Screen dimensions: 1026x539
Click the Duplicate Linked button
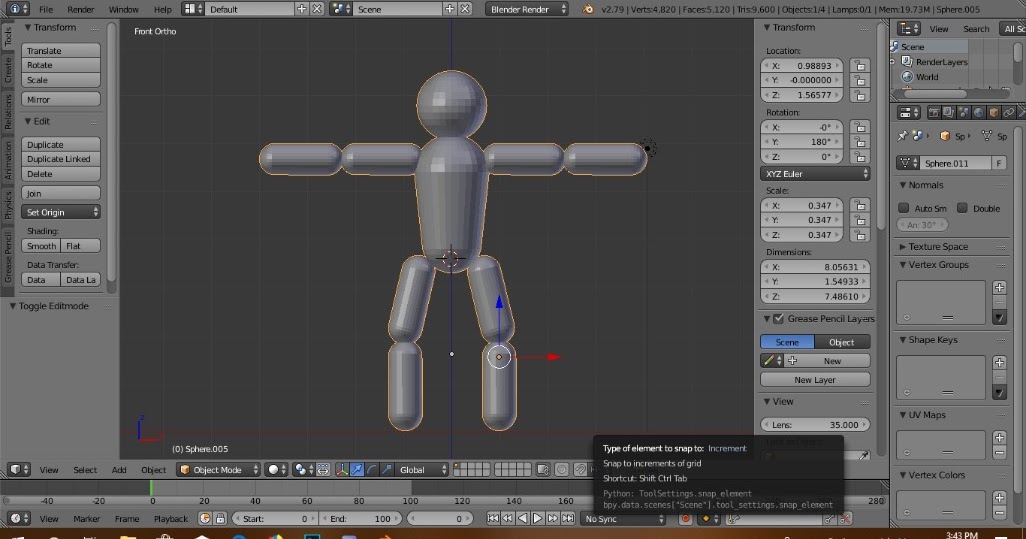[61, 159]
